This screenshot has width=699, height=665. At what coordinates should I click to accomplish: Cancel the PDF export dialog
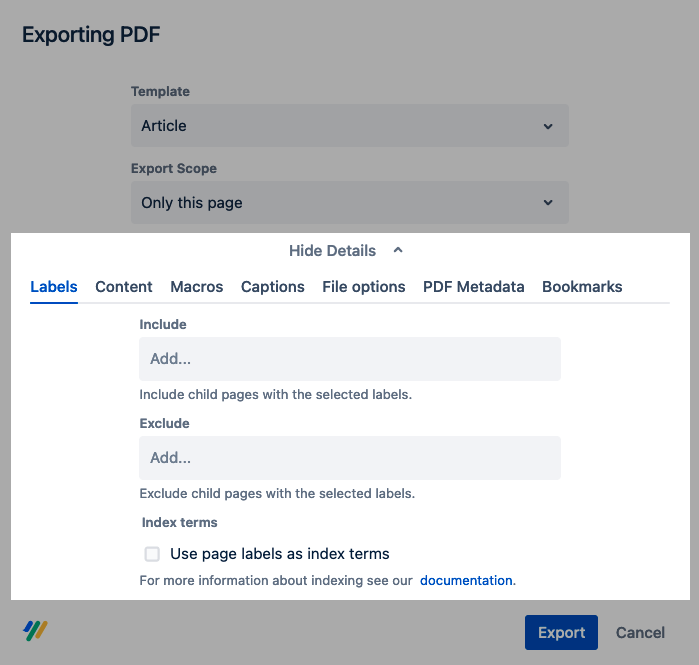point(640,632)
